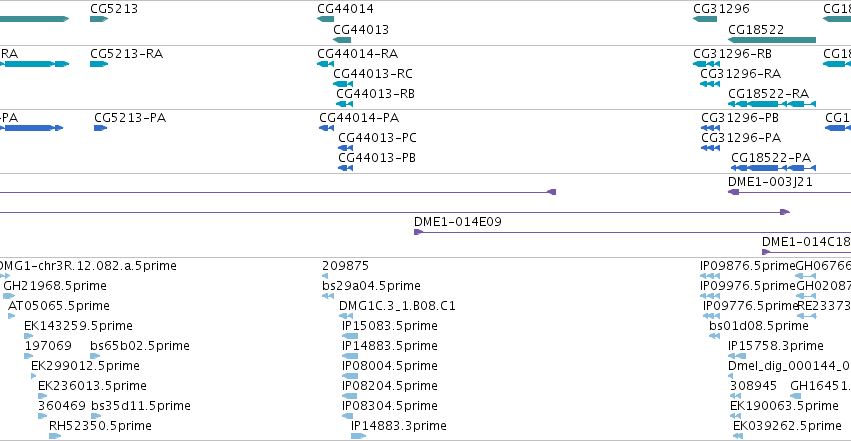Click the 209875 feature label
Screen dimensions: 851x441
tap(345, 266)
